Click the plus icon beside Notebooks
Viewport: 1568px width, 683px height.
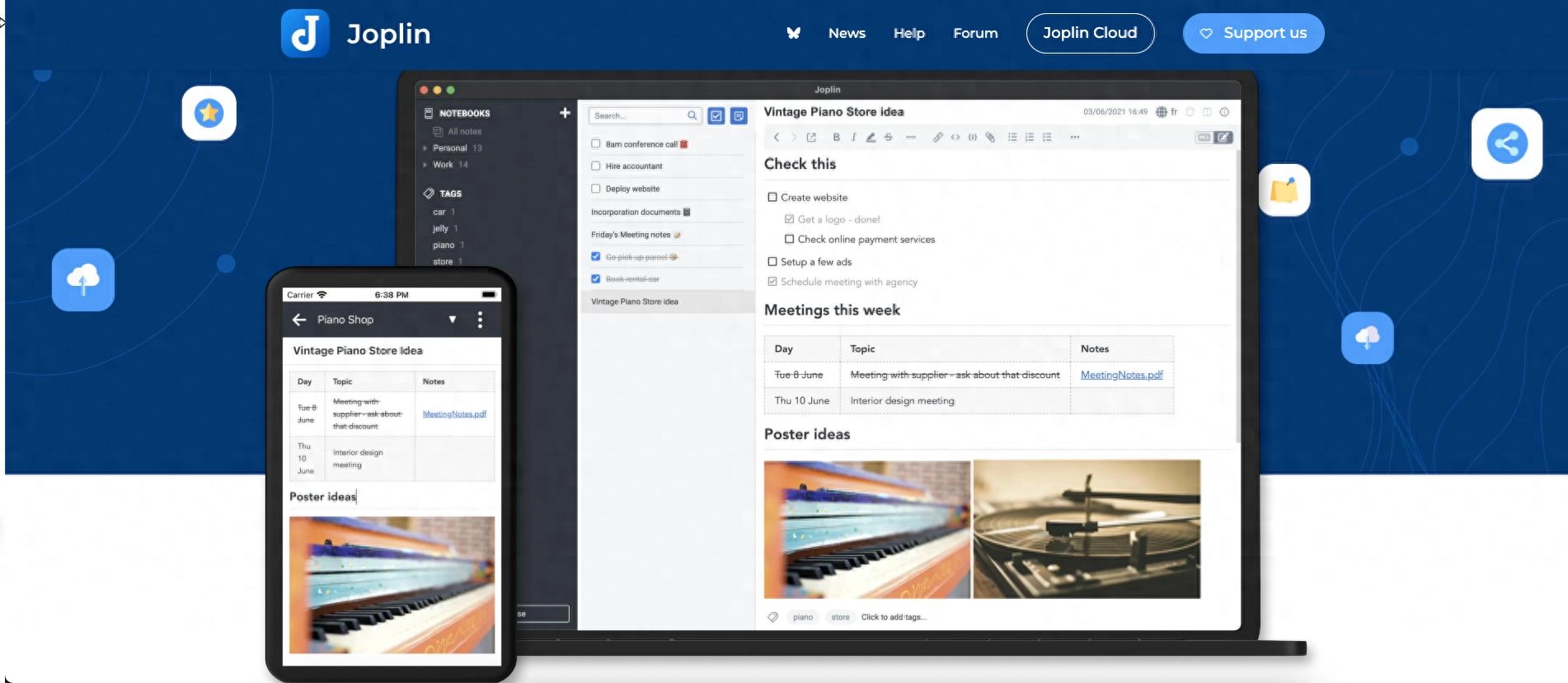point(565,113)
